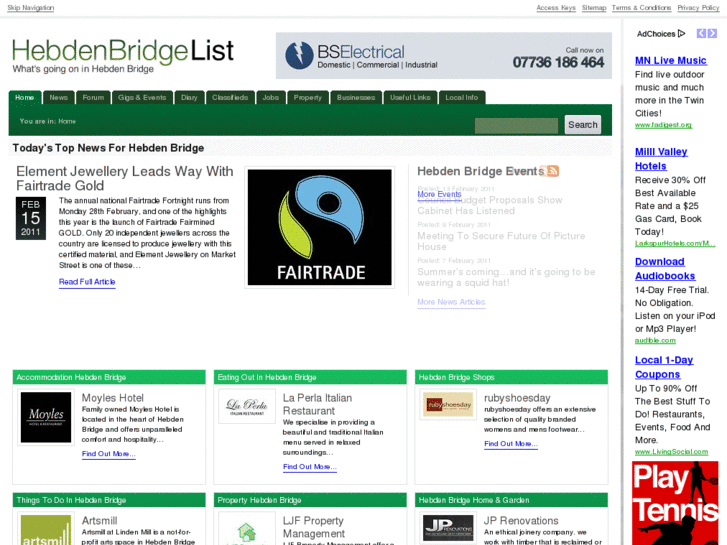Click the Search button

583,125
